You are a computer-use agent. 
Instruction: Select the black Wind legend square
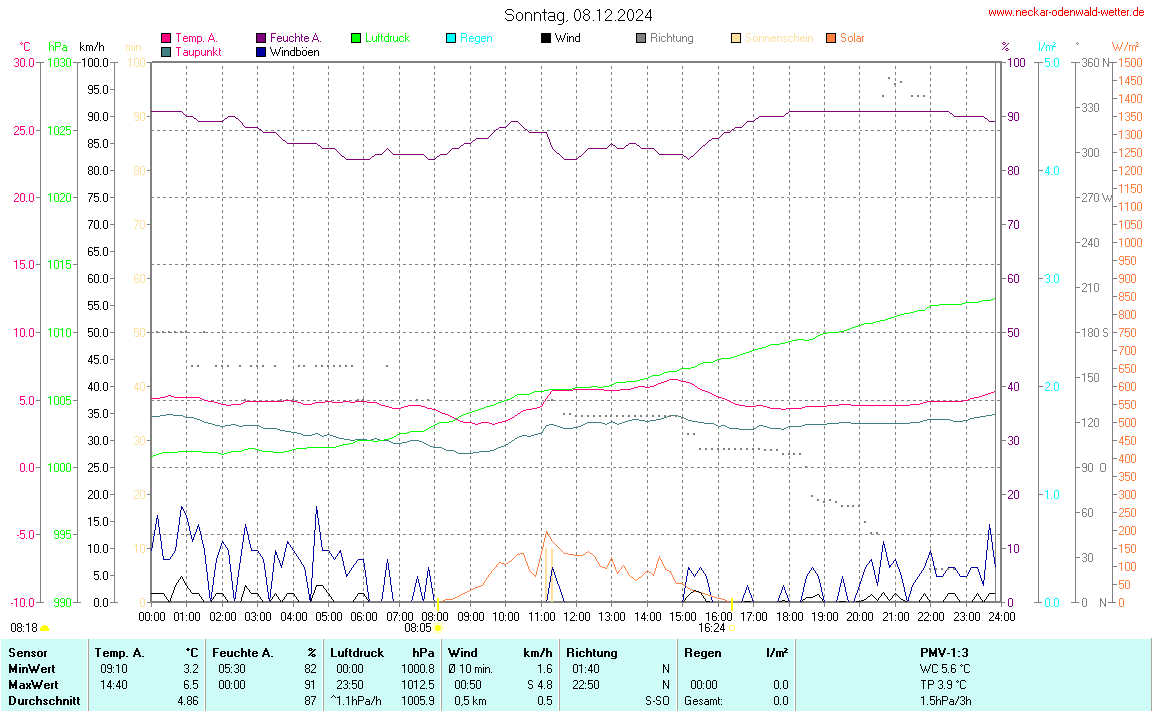coord(545,38)
